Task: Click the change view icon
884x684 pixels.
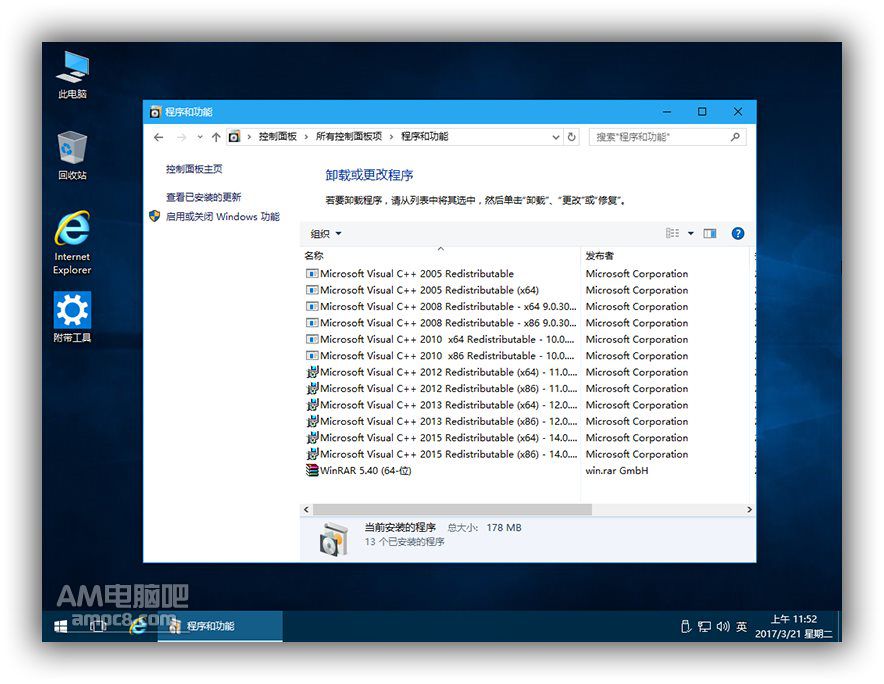Action: click(x=672, y=233)
